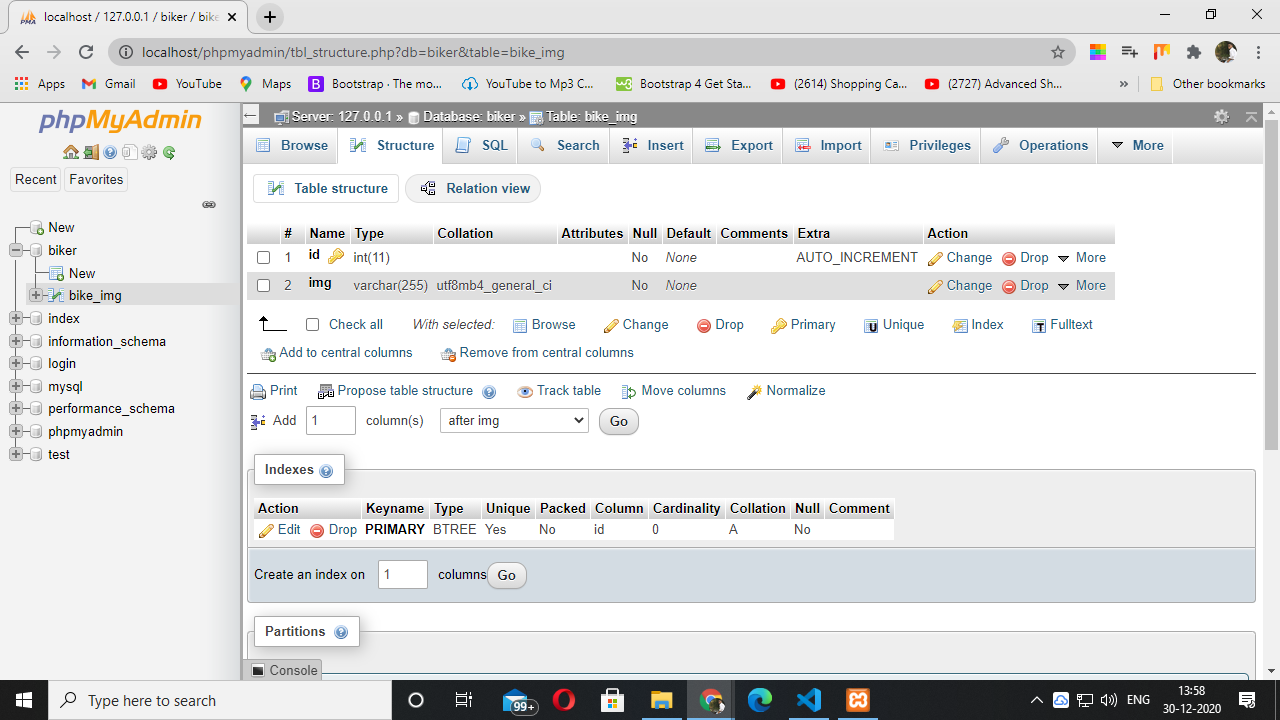Click the Console icon at bottom
This screenshot has width=1280, height=720.
coord(258,670)
